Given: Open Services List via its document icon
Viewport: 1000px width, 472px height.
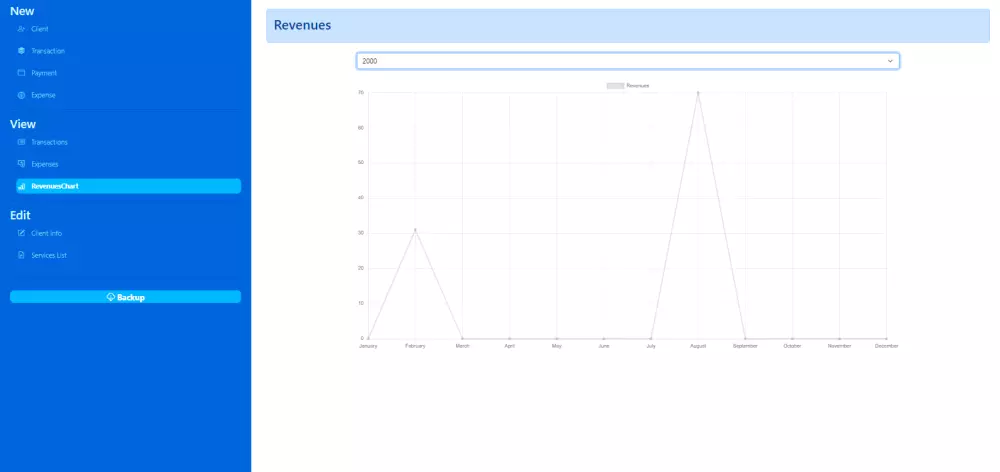Looking at the screenshot, I should [21, 255].
